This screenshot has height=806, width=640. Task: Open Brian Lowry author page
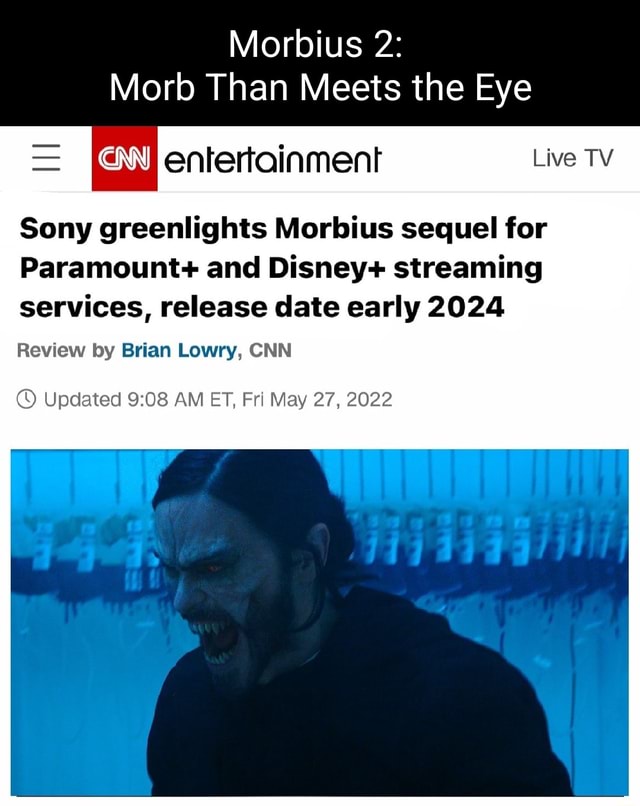tap(179, 351)
